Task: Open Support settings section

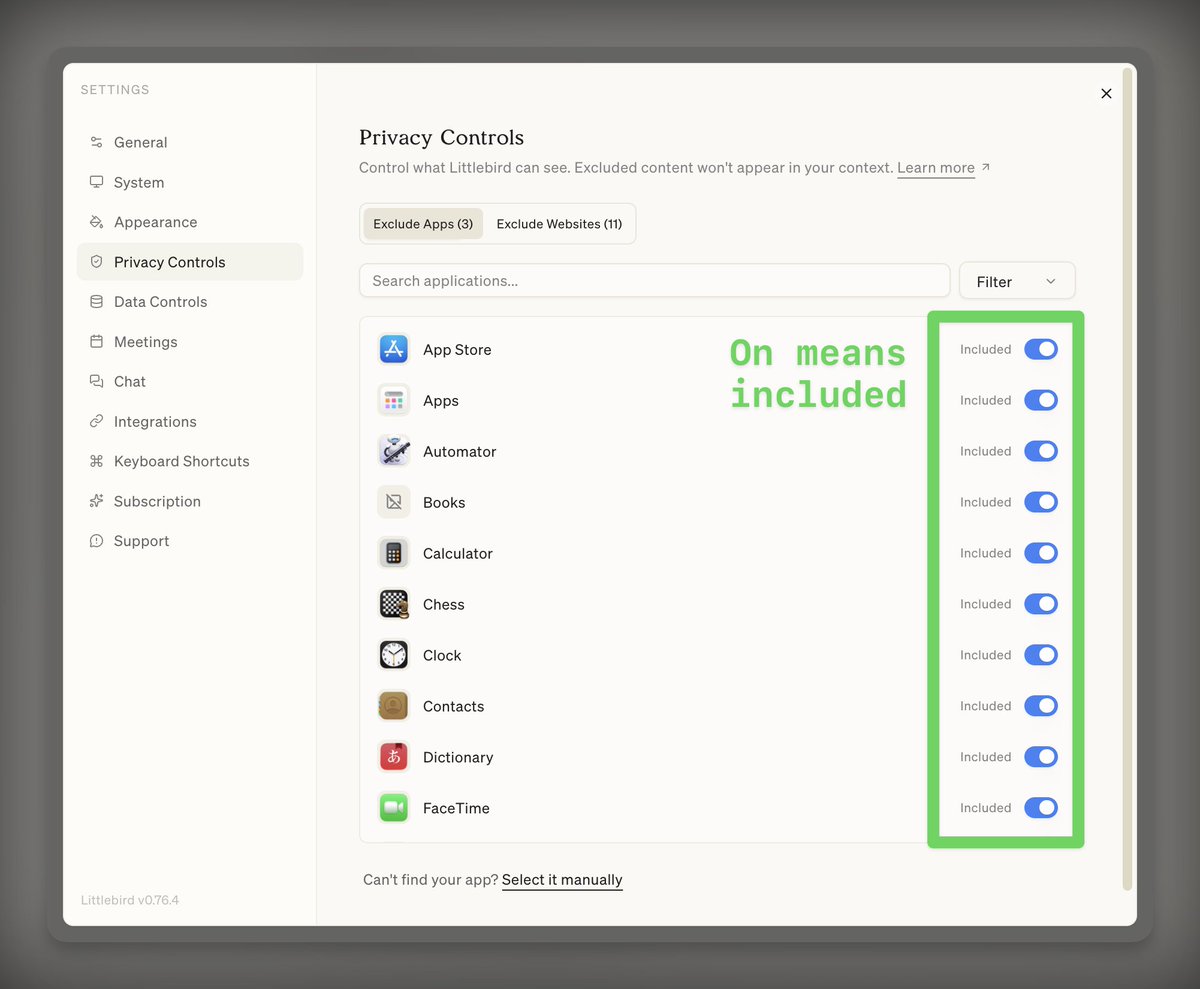Action: [x=190, y=541]
